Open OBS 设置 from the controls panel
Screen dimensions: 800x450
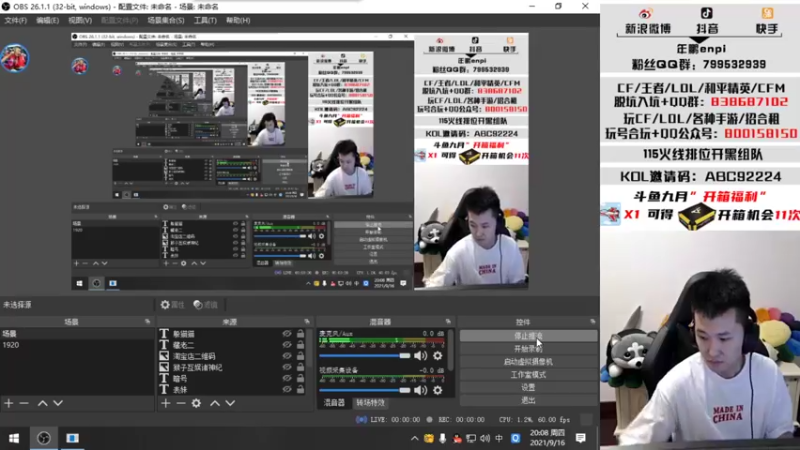[528, 387]
